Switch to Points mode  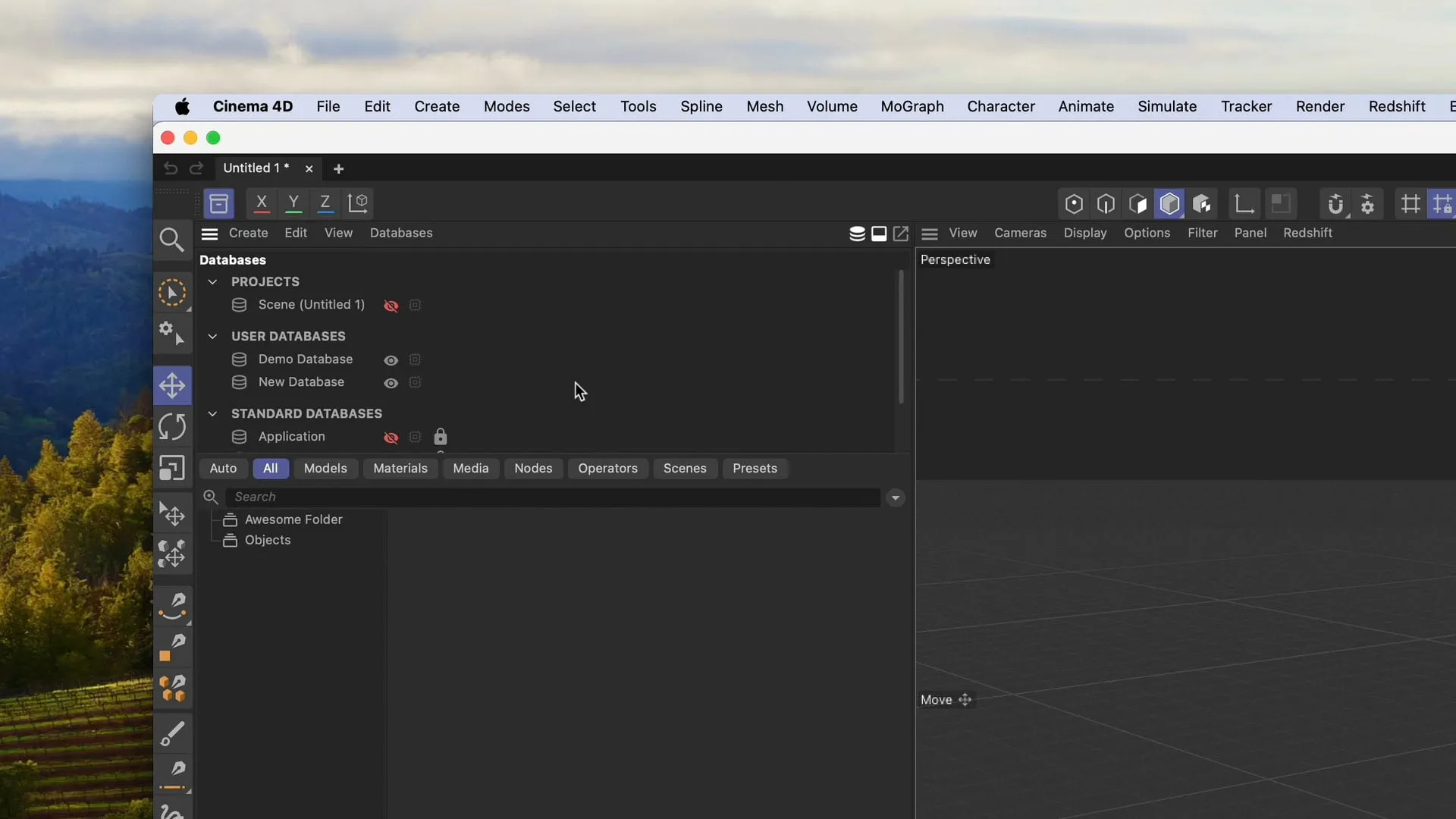click(1074, 203)
